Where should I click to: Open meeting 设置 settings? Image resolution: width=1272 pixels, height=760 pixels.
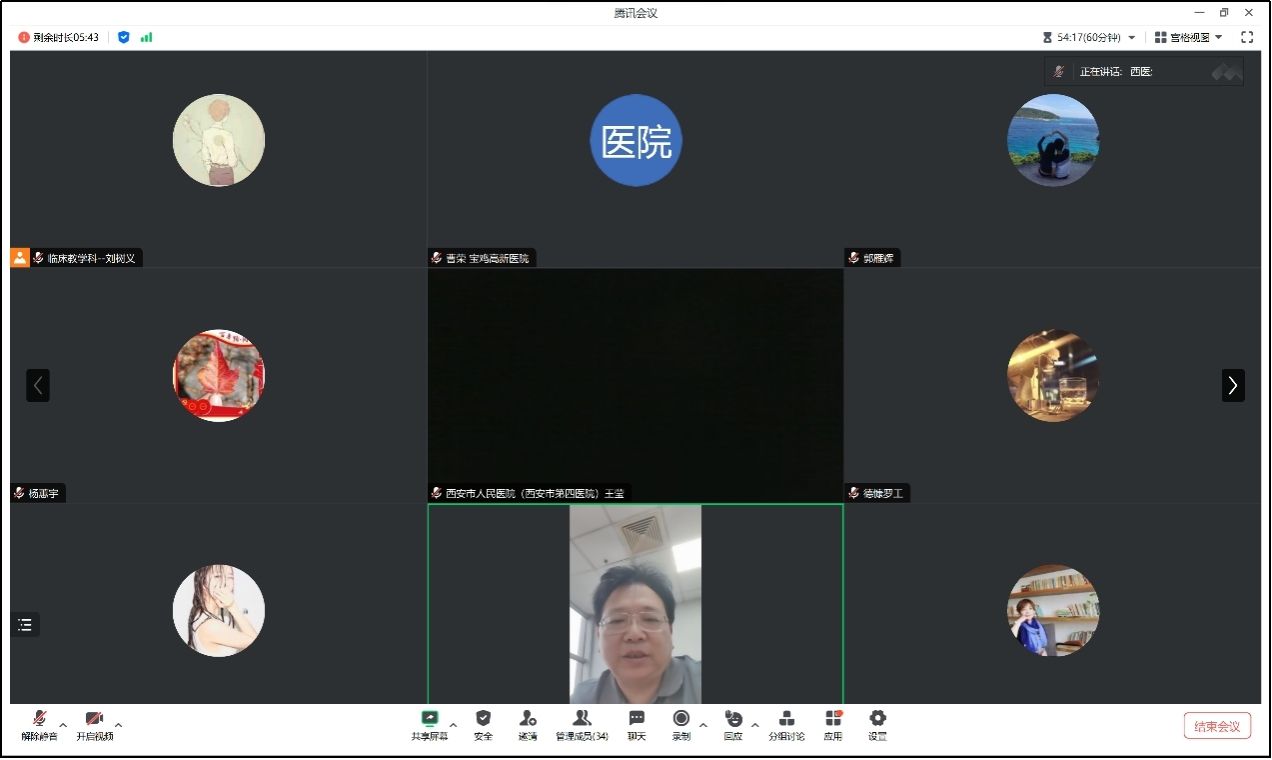pyautogui.click(x=877, y=725)
